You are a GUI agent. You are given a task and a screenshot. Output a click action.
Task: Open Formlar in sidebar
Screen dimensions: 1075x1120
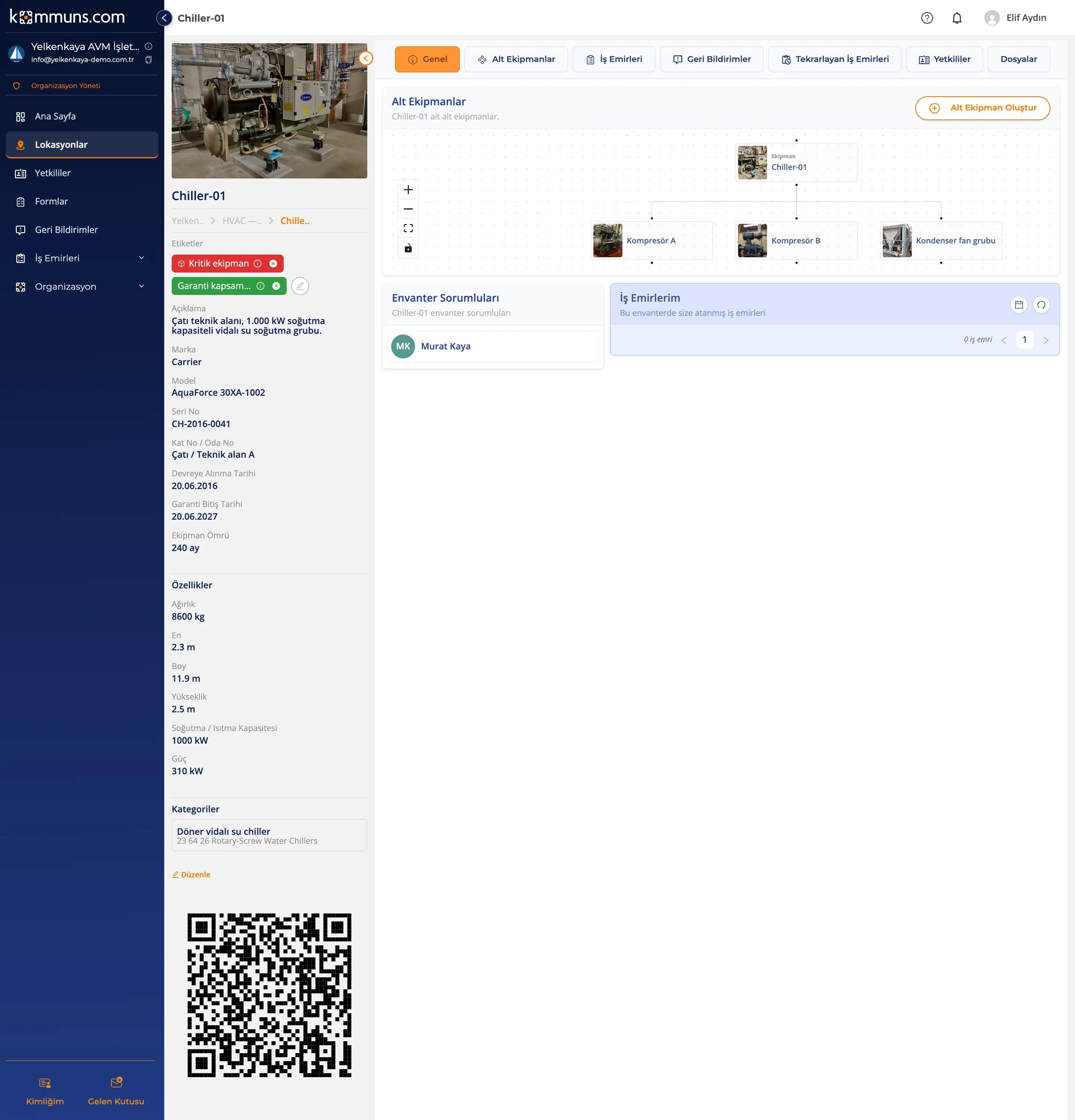point(82,202)
